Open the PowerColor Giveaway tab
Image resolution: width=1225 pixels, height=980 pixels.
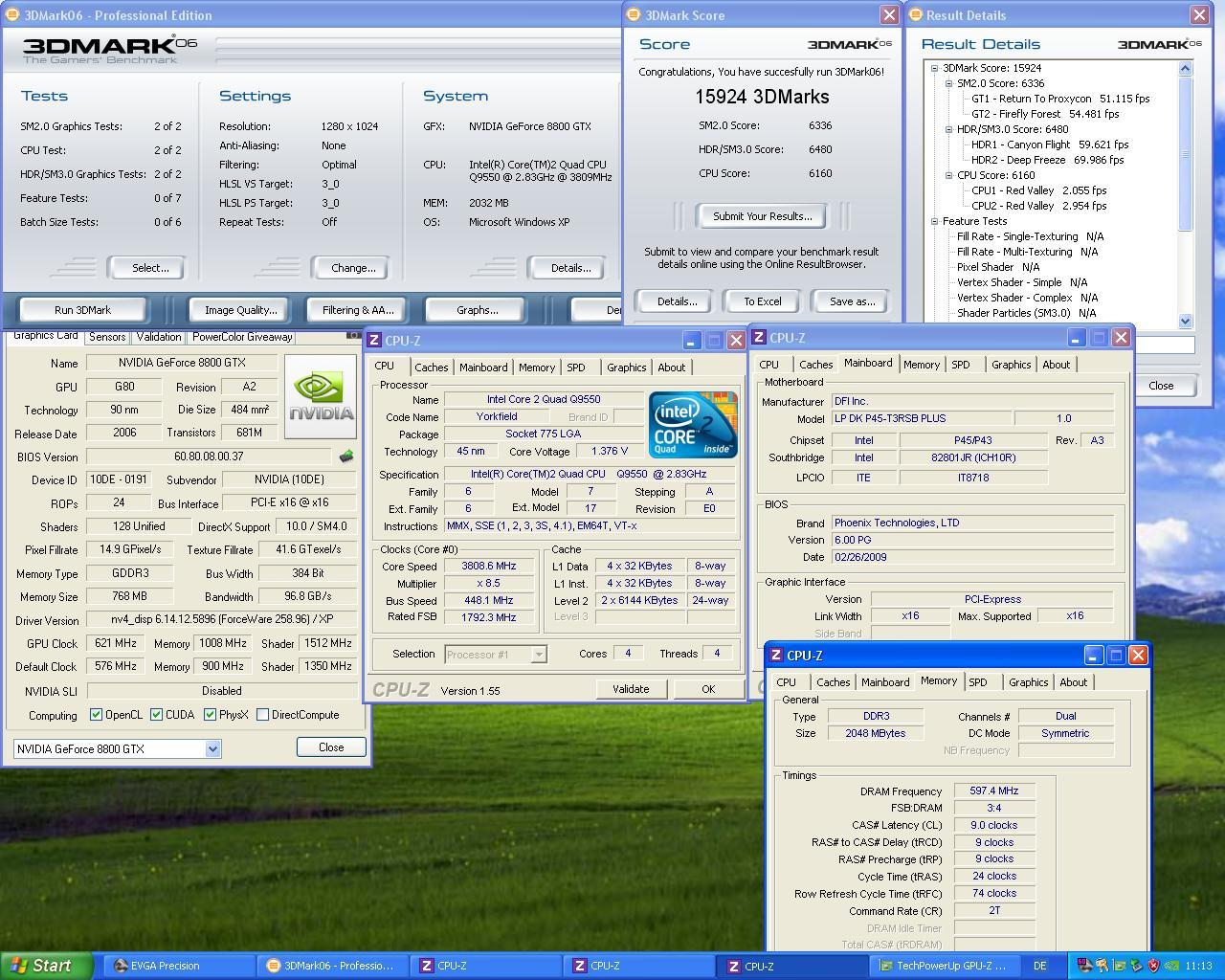click(x=242, y=337)
